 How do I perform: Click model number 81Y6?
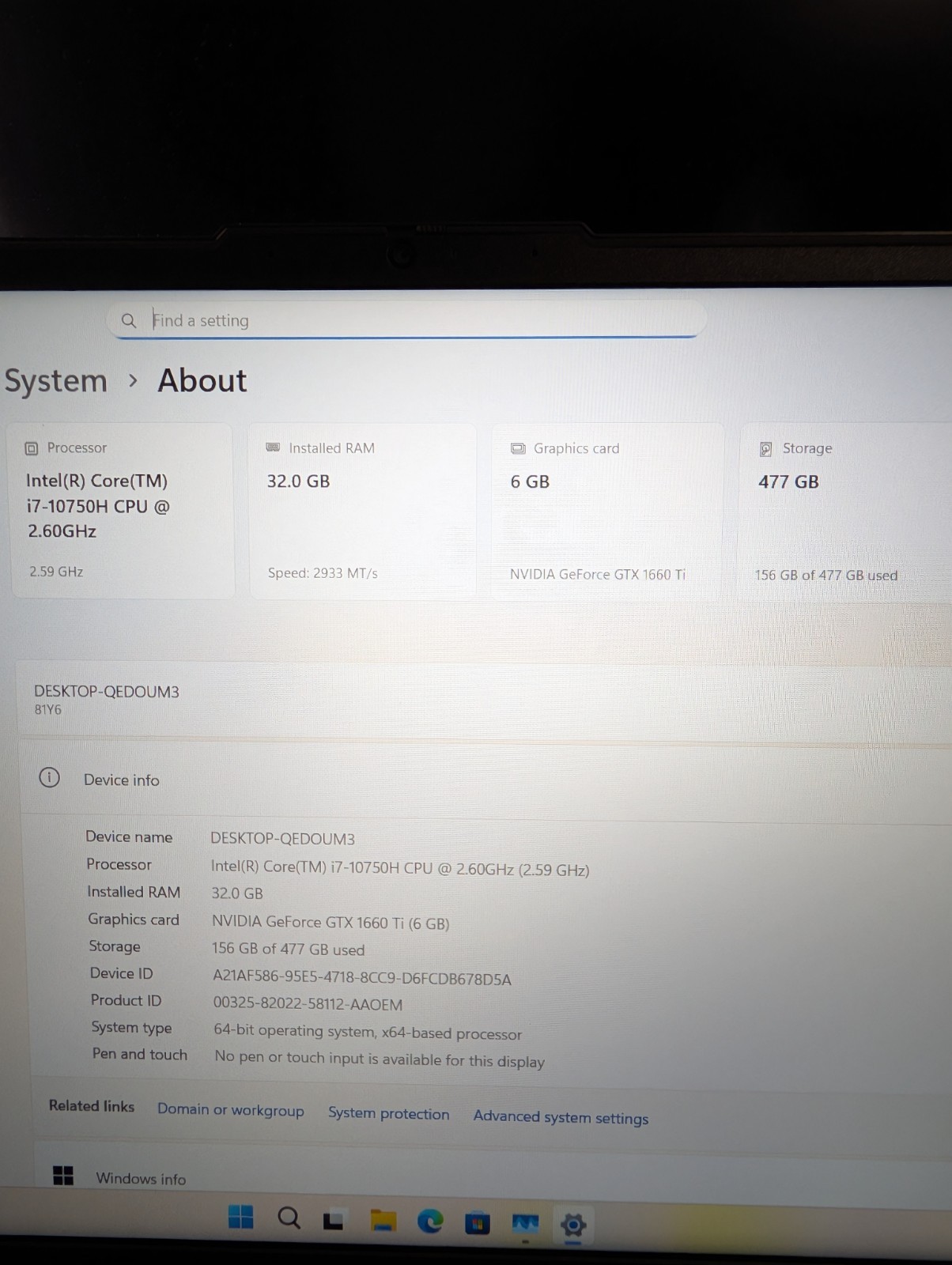(47, 710)
